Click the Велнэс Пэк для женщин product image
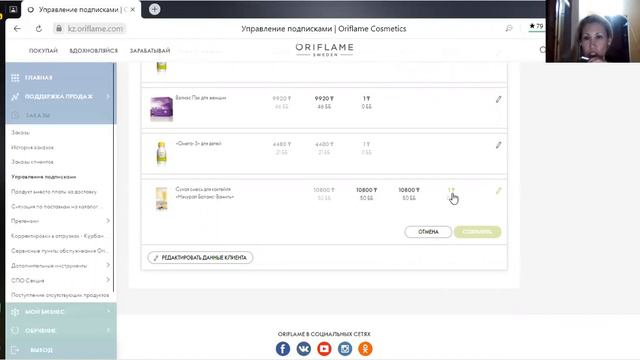The width and height of the screenshot is (640, 360). coord(161,109)
